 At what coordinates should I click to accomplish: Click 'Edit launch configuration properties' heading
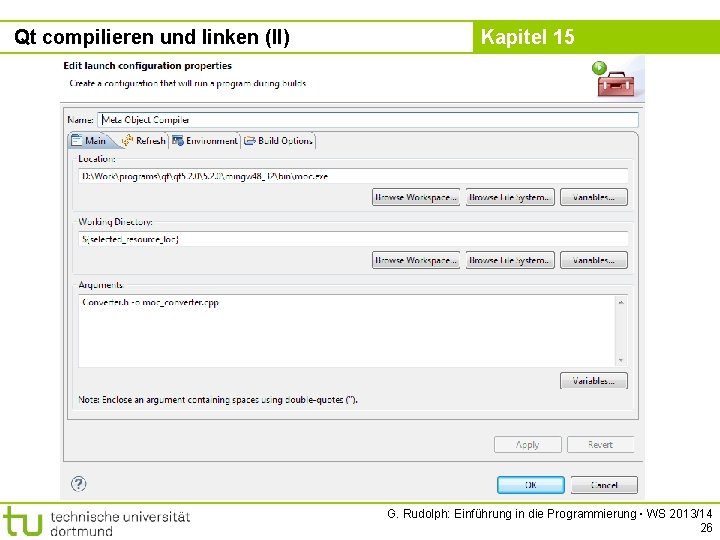(x=147, y=66)
